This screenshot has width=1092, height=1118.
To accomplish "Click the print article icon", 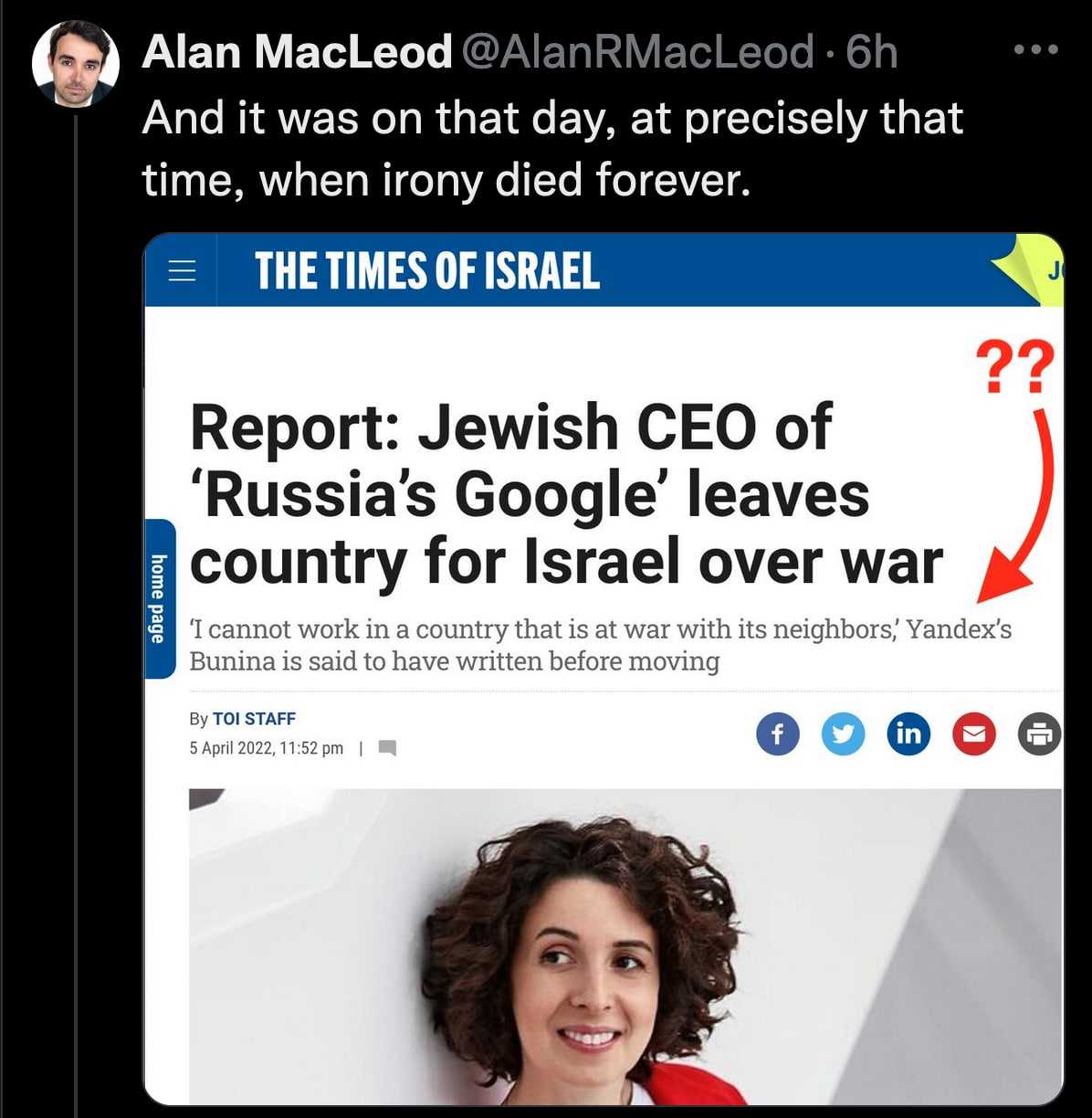I will pyautogui.click(x=1040, y=734).
